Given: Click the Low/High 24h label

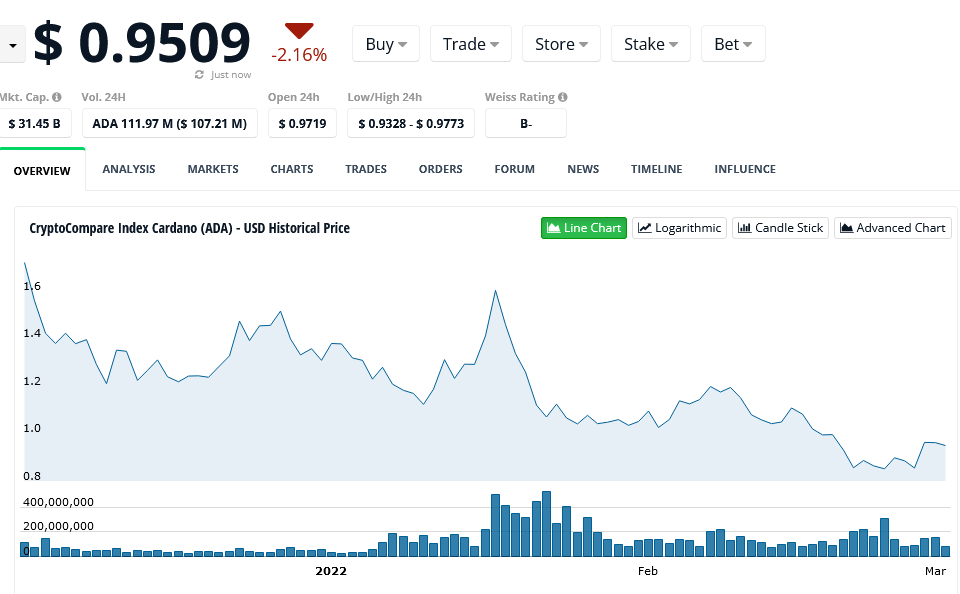Looking at the screenshot, I should (384, 97).
